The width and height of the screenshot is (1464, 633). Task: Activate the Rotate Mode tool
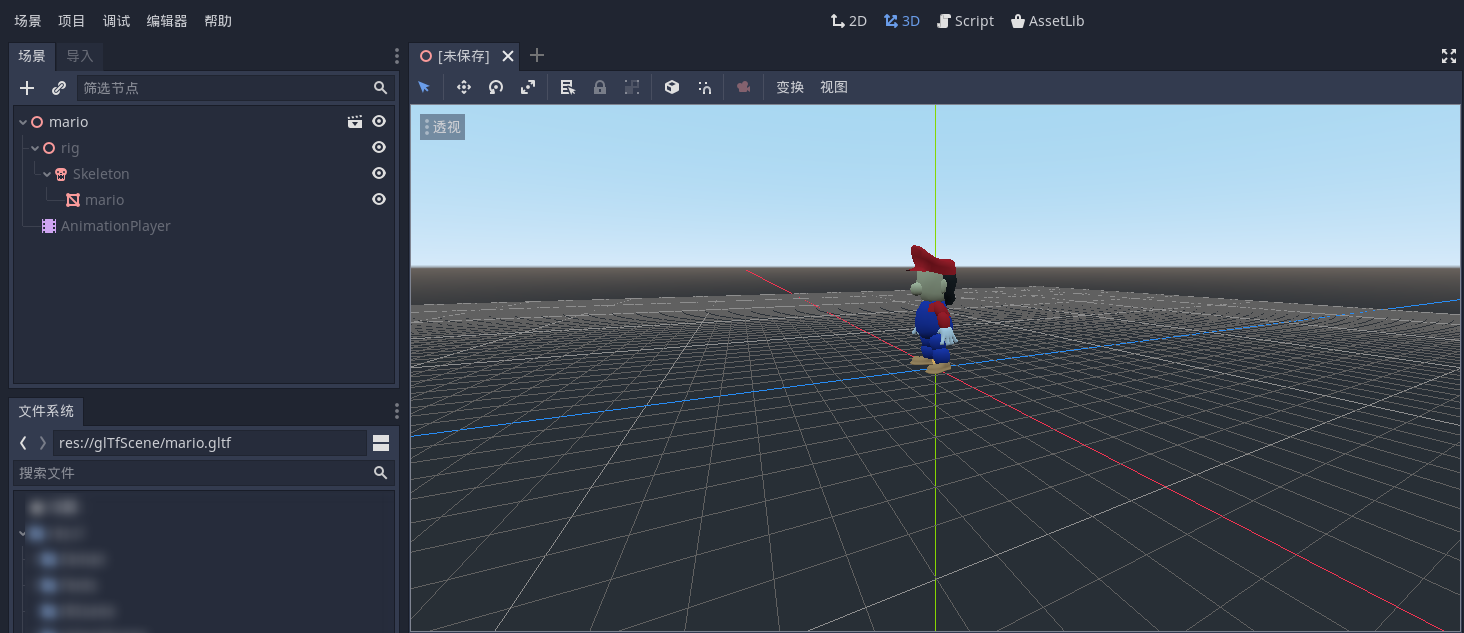point(496,87)
